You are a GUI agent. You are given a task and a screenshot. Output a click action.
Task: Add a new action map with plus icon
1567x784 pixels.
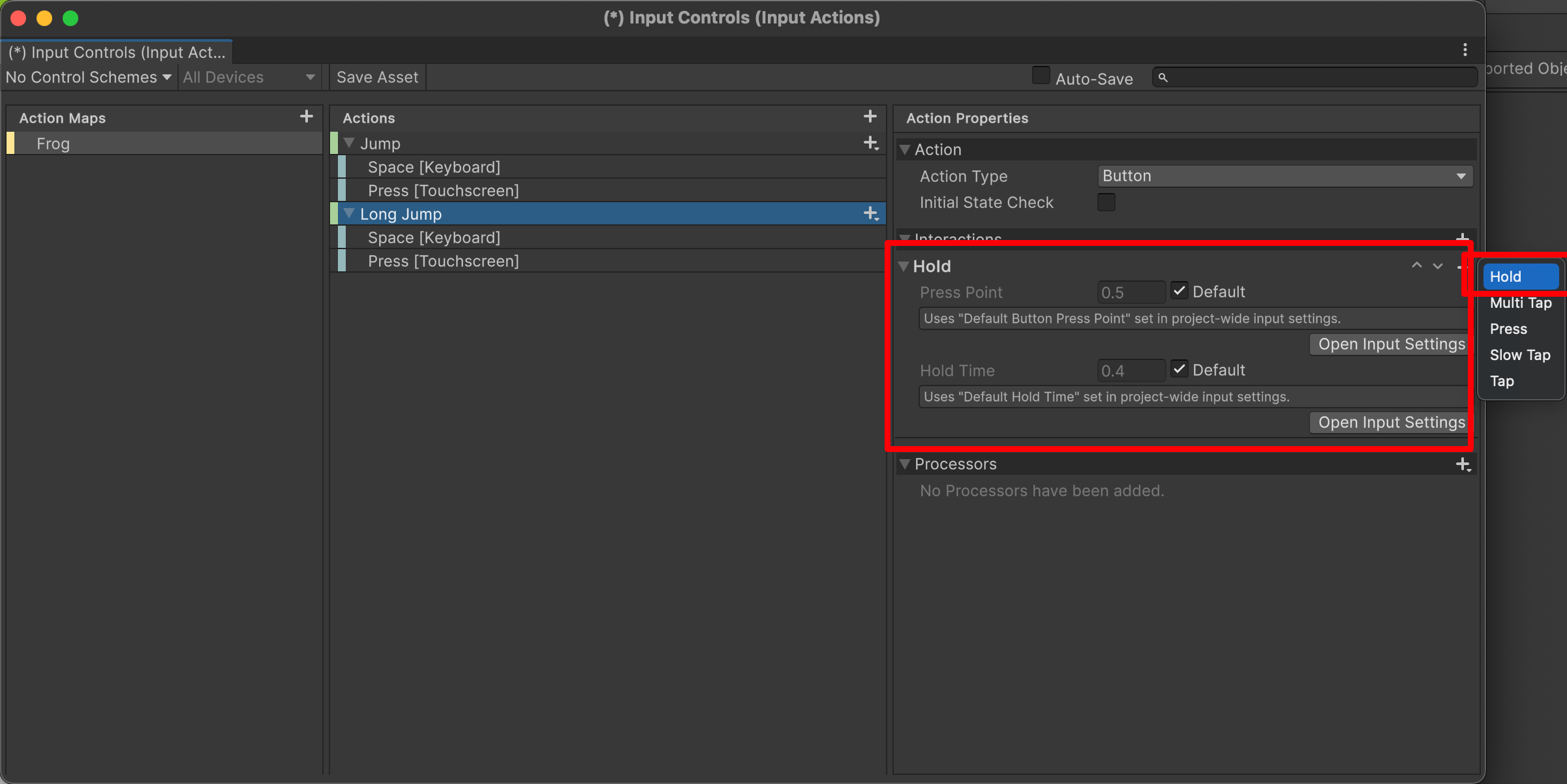tap(306, 117)
